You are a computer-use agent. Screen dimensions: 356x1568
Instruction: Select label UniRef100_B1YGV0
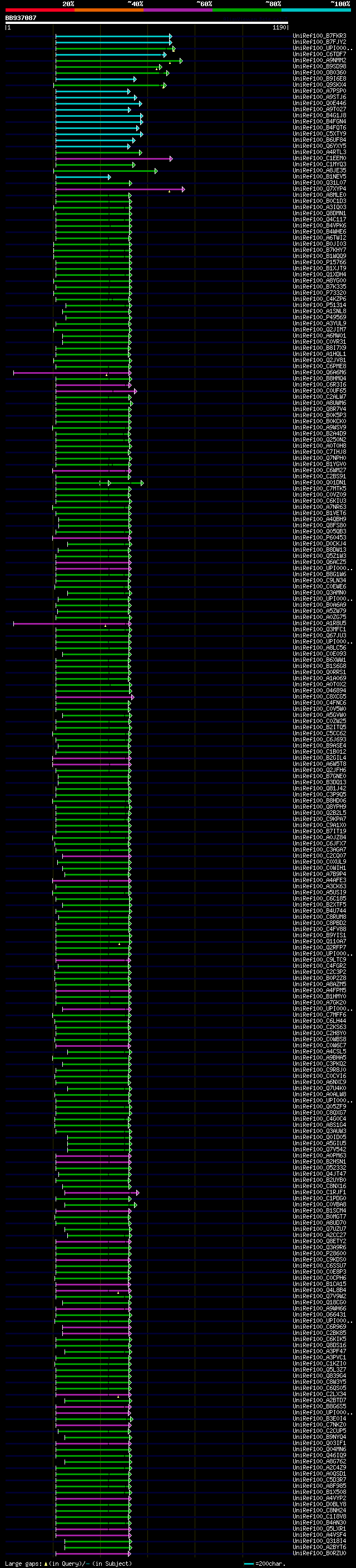319,464
